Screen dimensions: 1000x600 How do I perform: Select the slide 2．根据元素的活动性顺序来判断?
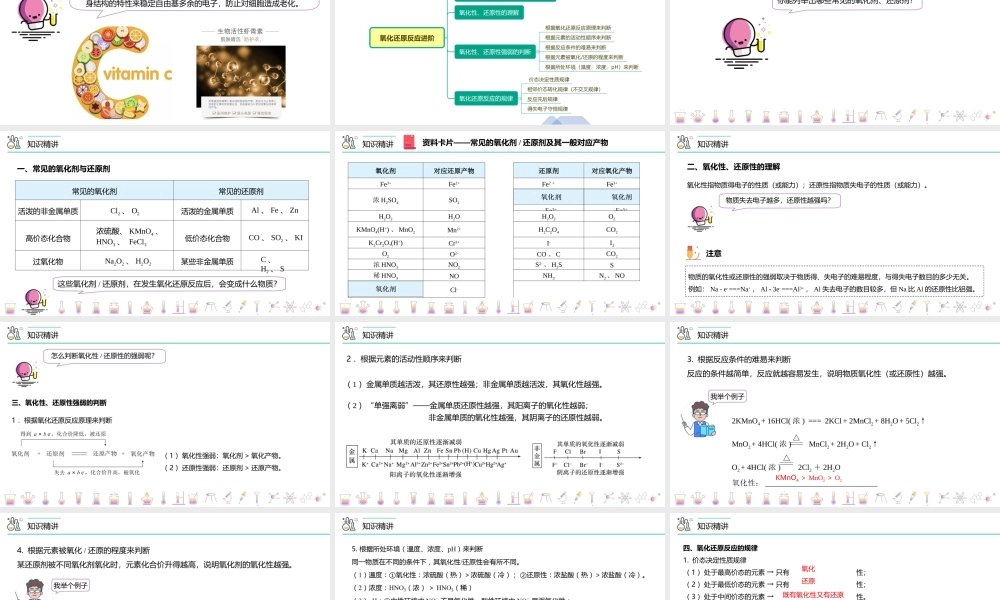tap(500, 414)
